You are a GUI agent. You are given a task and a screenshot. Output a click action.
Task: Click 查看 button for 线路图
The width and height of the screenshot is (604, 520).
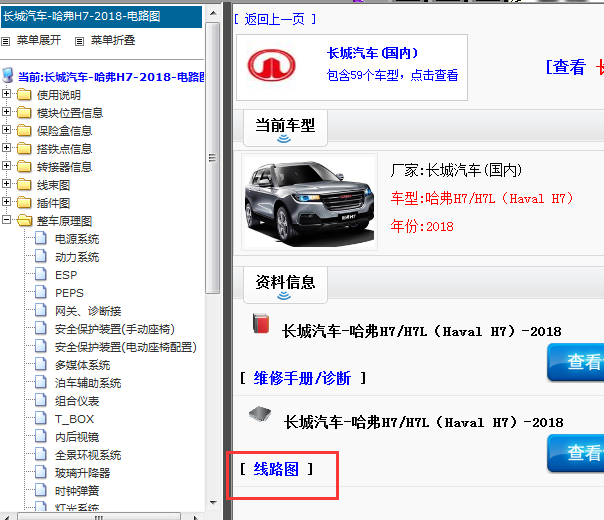[575, 453]
